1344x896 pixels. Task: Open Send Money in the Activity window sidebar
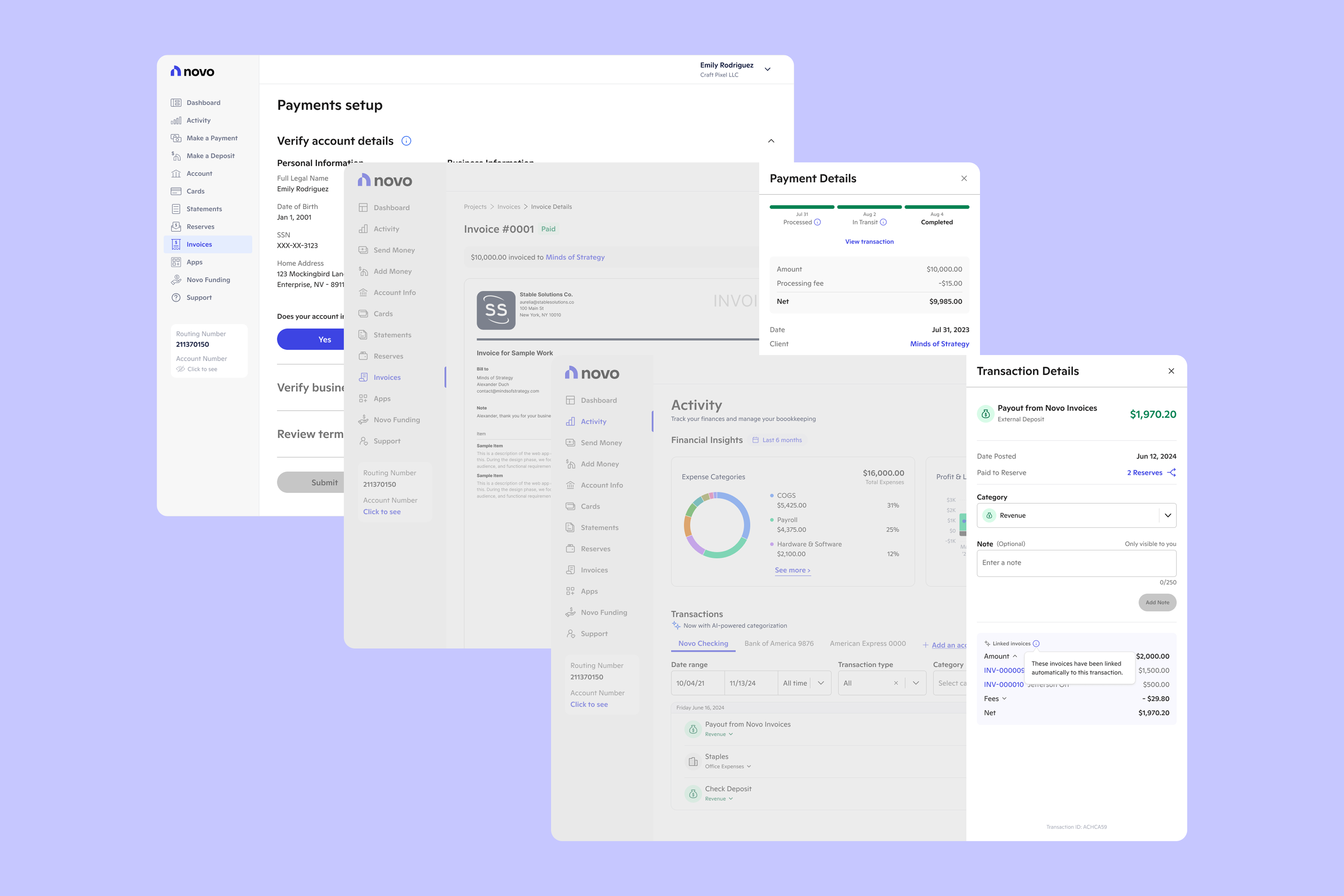[x=594, y=443]
